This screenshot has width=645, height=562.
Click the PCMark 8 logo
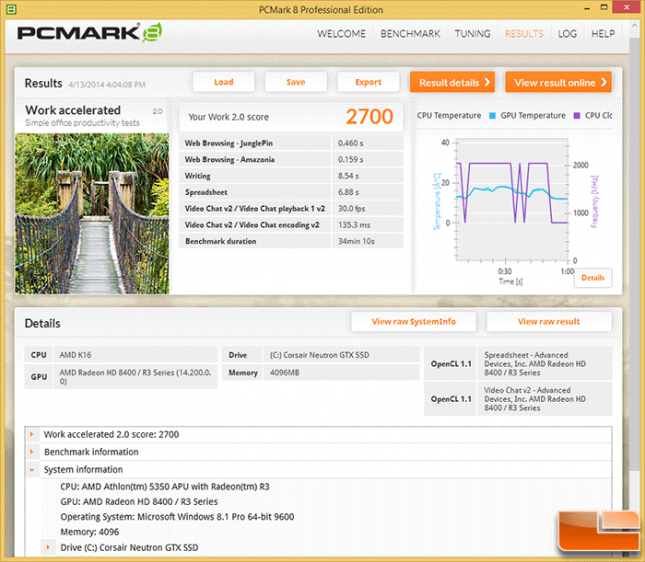(x=89, y=33)
